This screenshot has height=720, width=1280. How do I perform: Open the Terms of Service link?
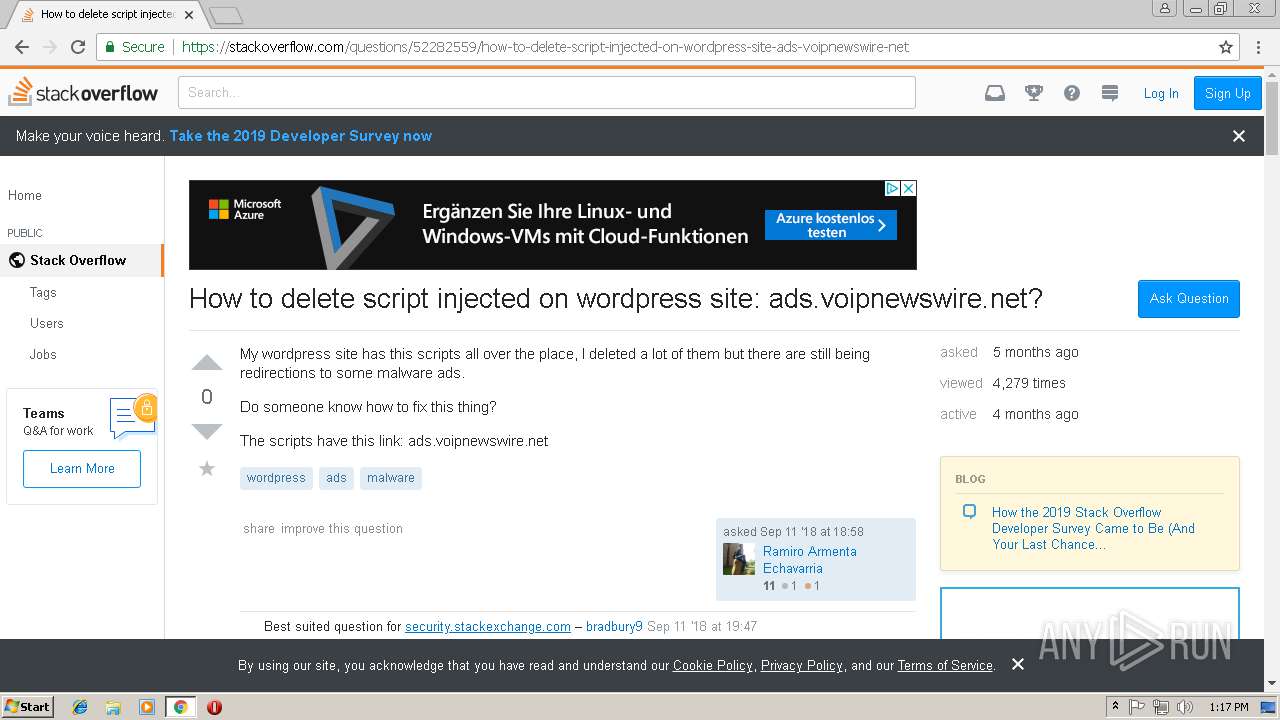tap(945, 665)
